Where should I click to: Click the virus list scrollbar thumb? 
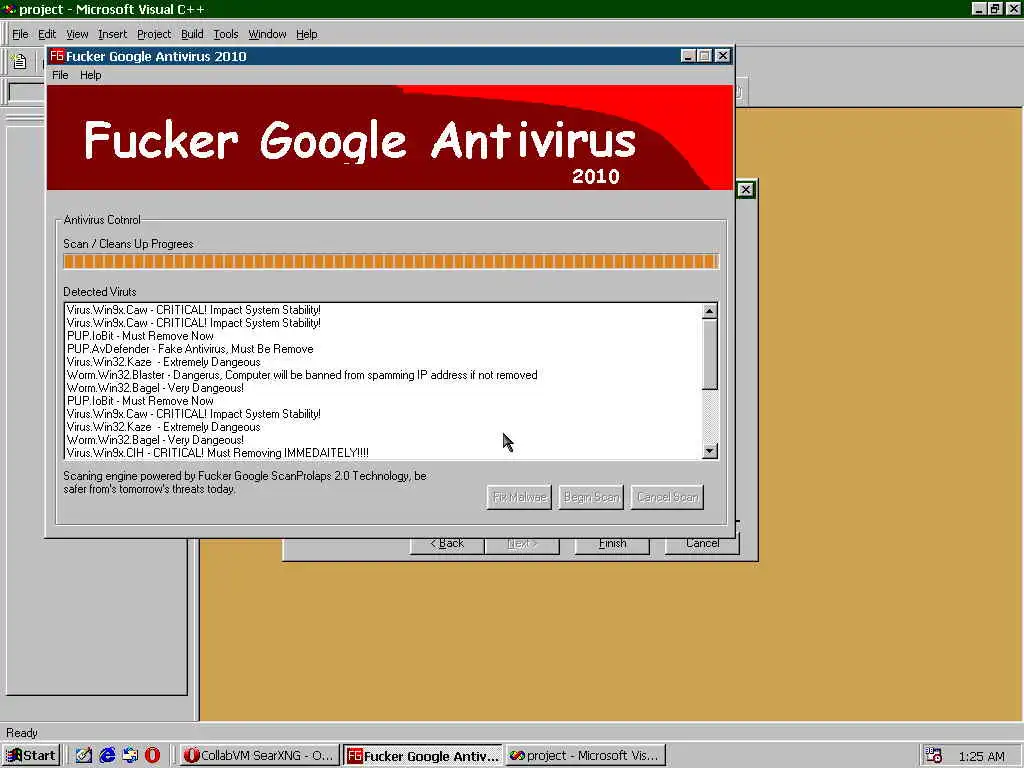click(x=710, y=354)
